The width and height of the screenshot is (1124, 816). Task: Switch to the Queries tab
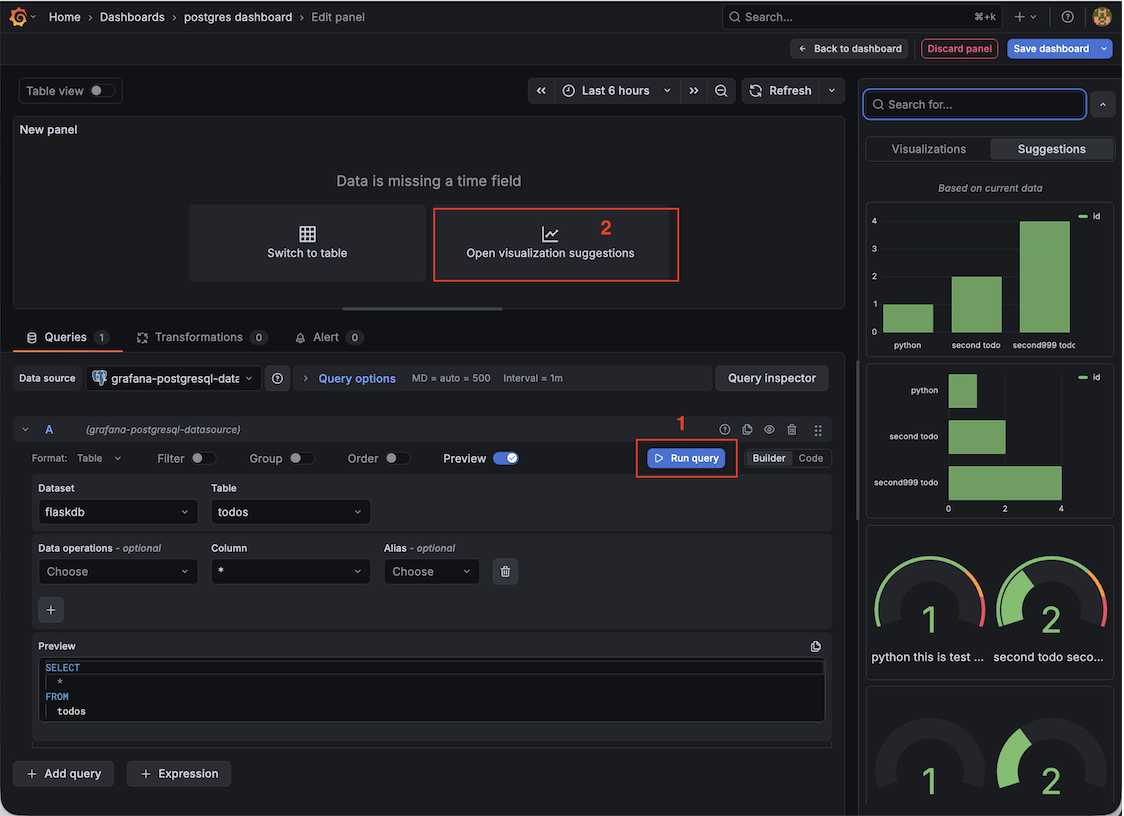[67, 337]
